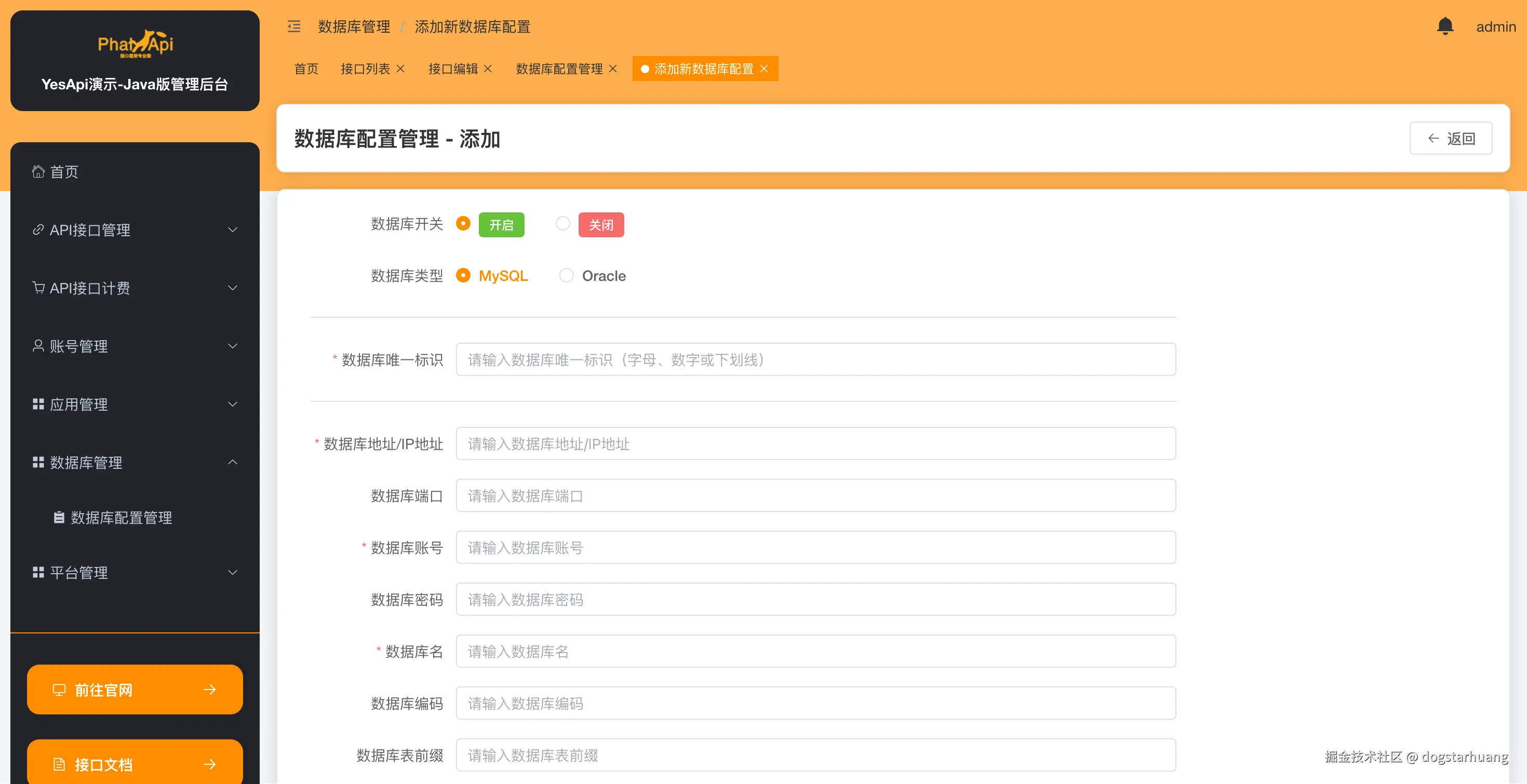Open 数据库配置管理 sidebar submenu item
Screen dimensions: 1527x784
tap(121, 517)
